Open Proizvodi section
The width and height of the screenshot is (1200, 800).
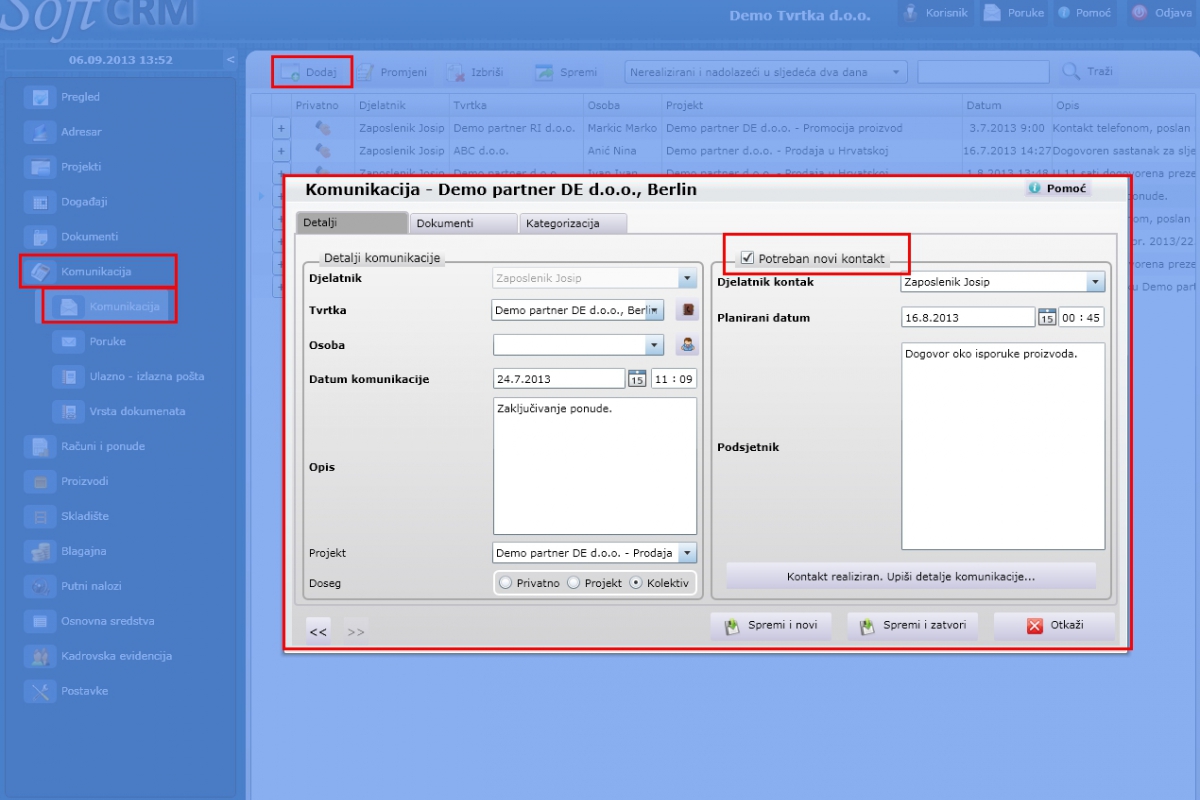pyautogui.click(x=85, y=481)
